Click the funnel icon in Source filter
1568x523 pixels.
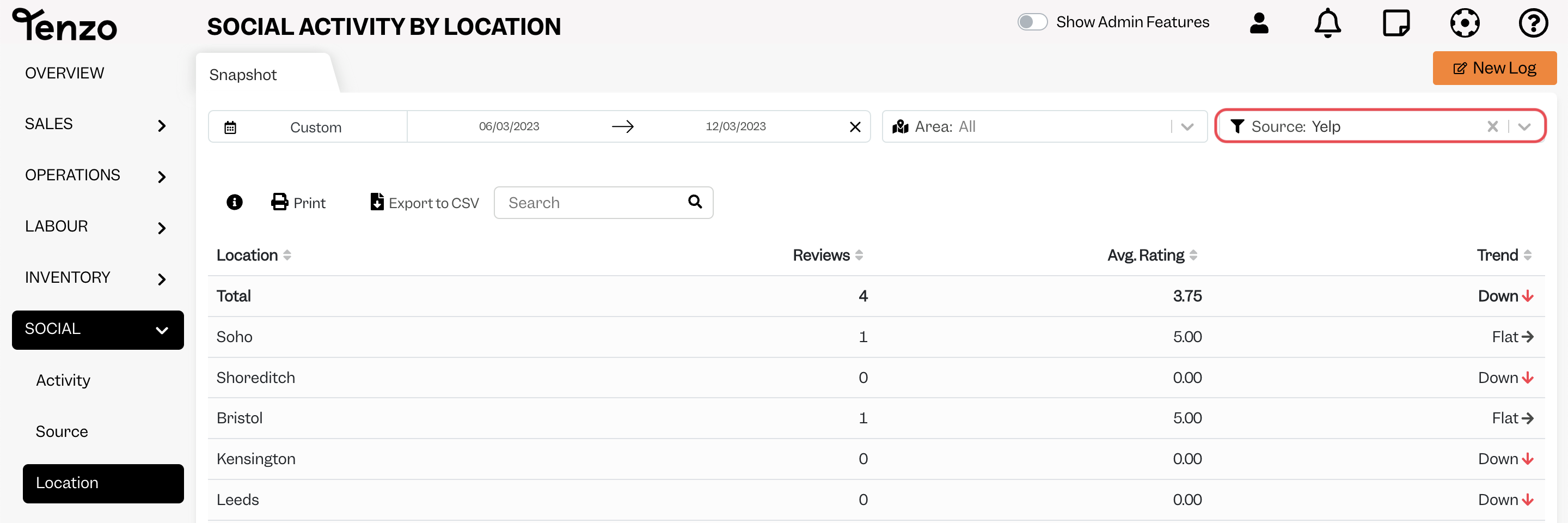pos(1238,126)
